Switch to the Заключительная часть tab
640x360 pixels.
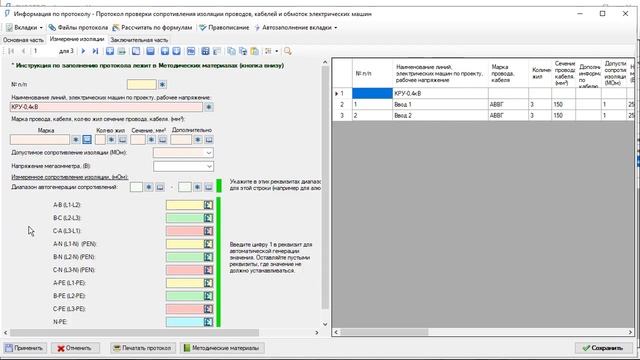[139, 40]
